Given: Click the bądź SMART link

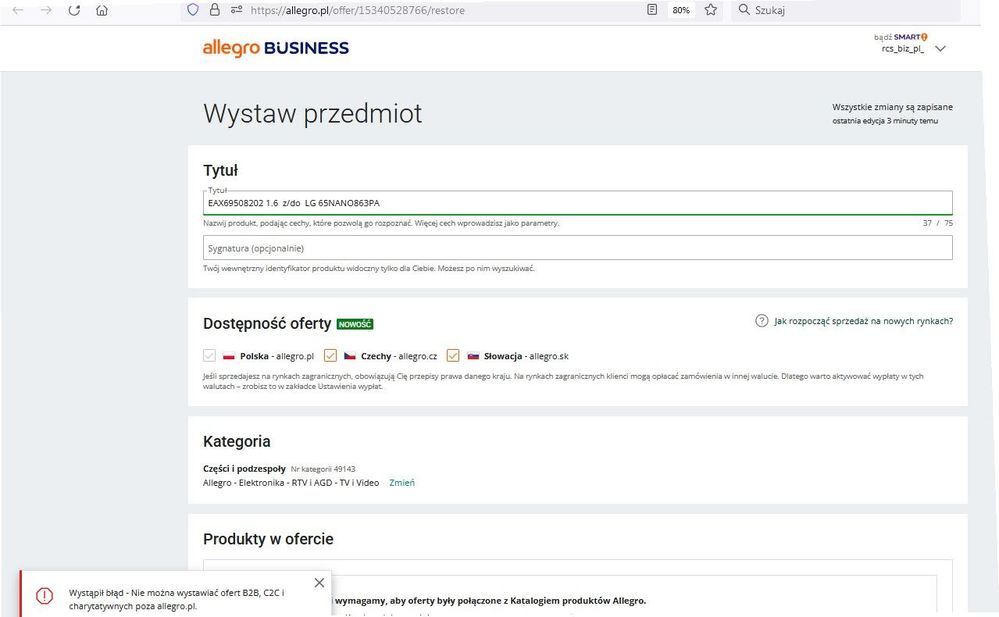Looking at the screenshot, I should point(900,37).
